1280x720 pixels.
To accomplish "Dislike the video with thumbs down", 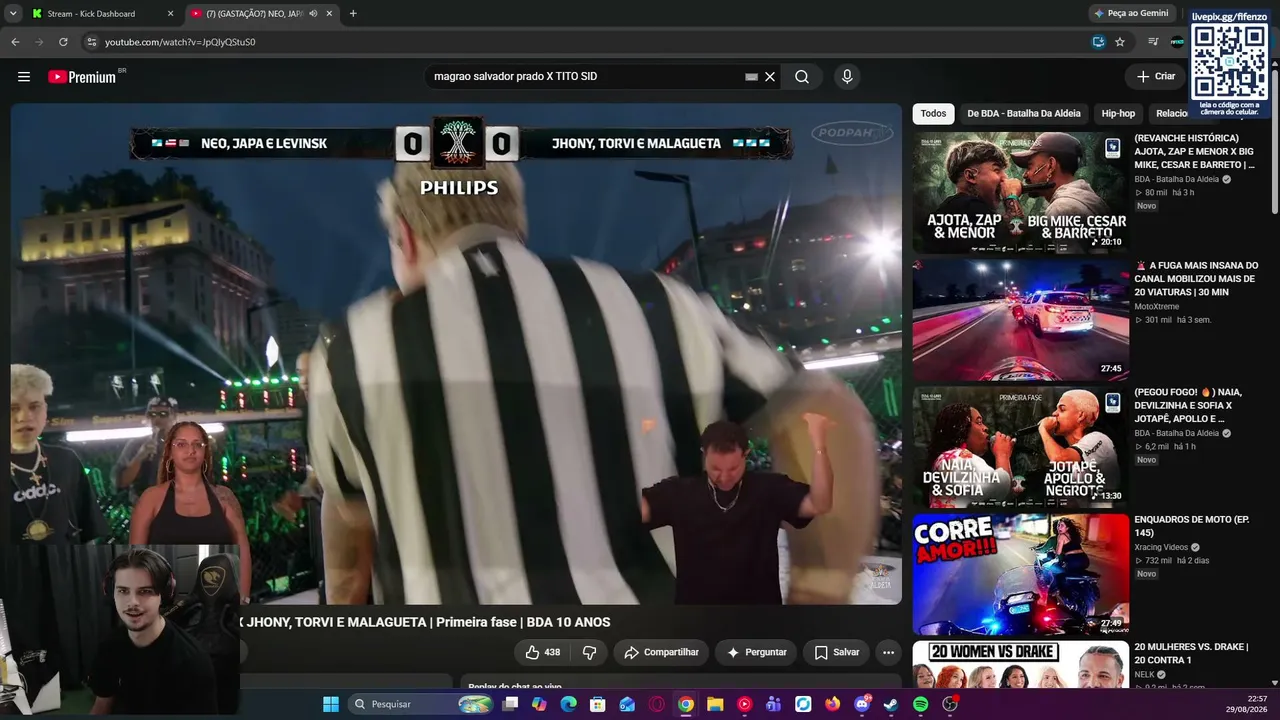I will click(x=590, y=652).
